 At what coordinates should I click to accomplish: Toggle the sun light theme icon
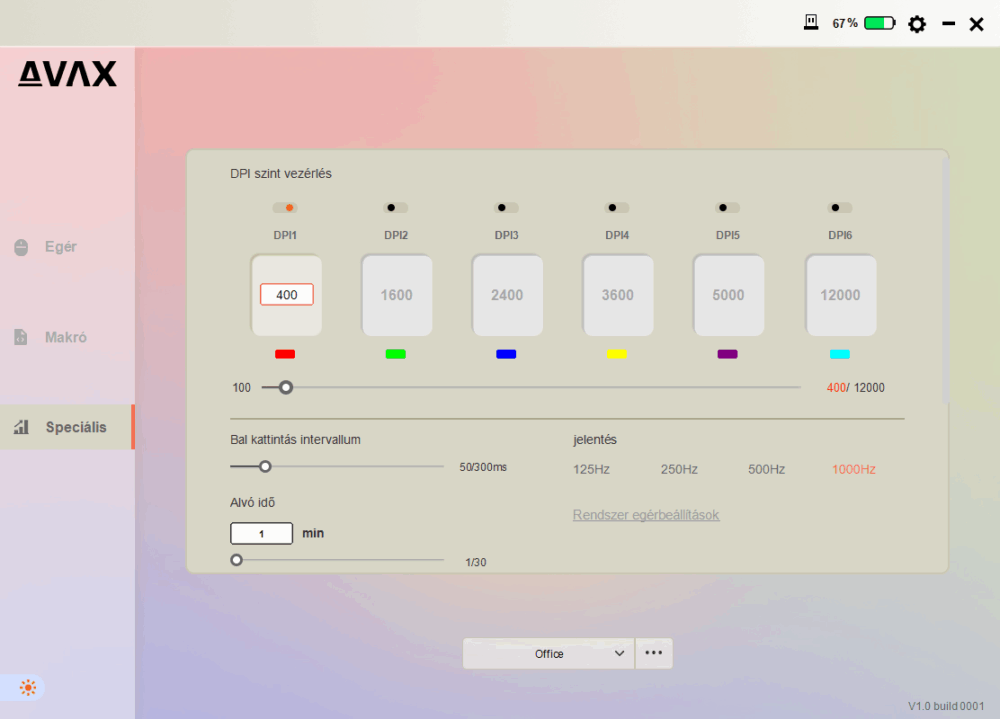(27, 687)
